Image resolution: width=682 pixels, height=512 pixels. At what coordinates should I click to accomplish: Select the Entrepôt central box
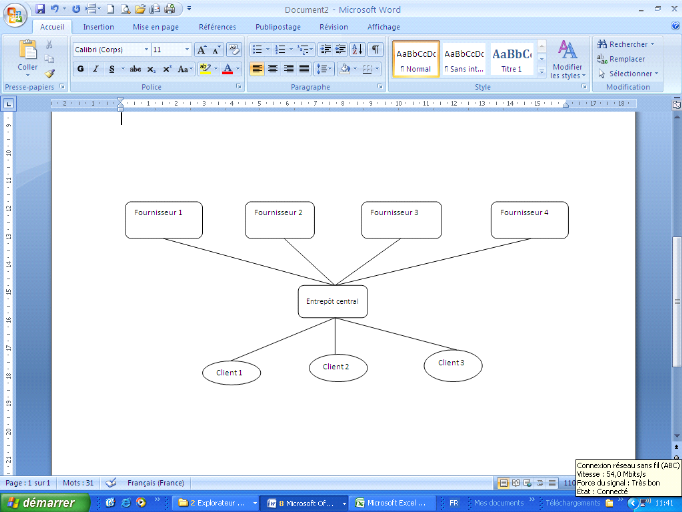point(333,301)
